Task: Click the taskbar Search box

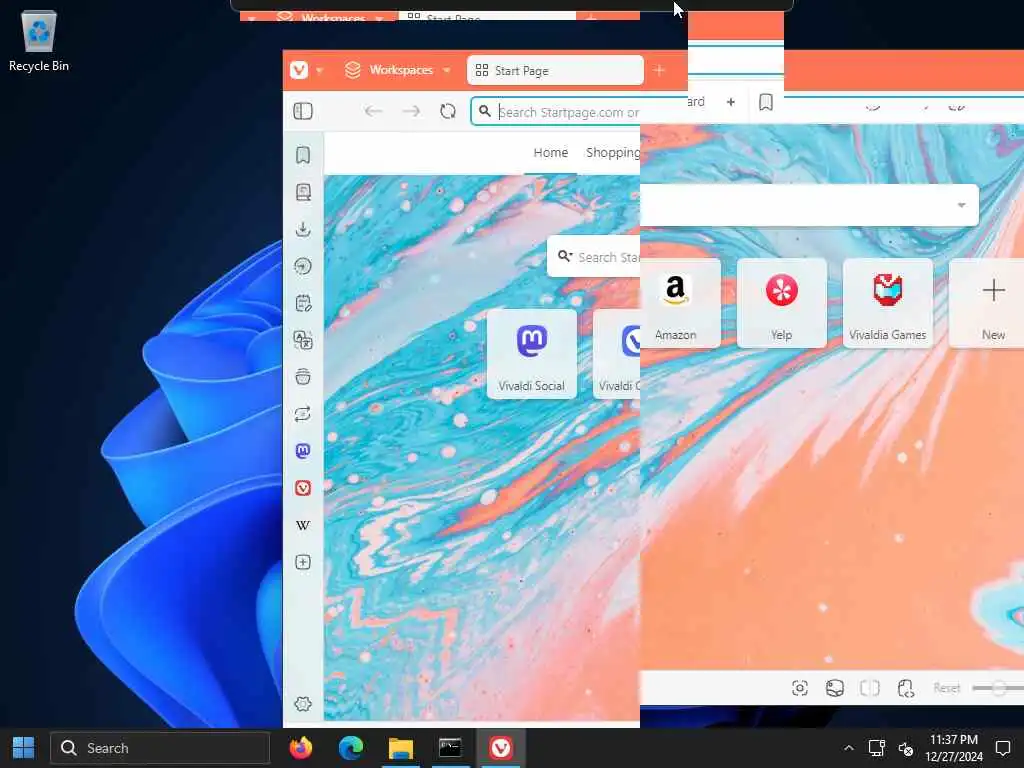Action: (x=160, y=748)
